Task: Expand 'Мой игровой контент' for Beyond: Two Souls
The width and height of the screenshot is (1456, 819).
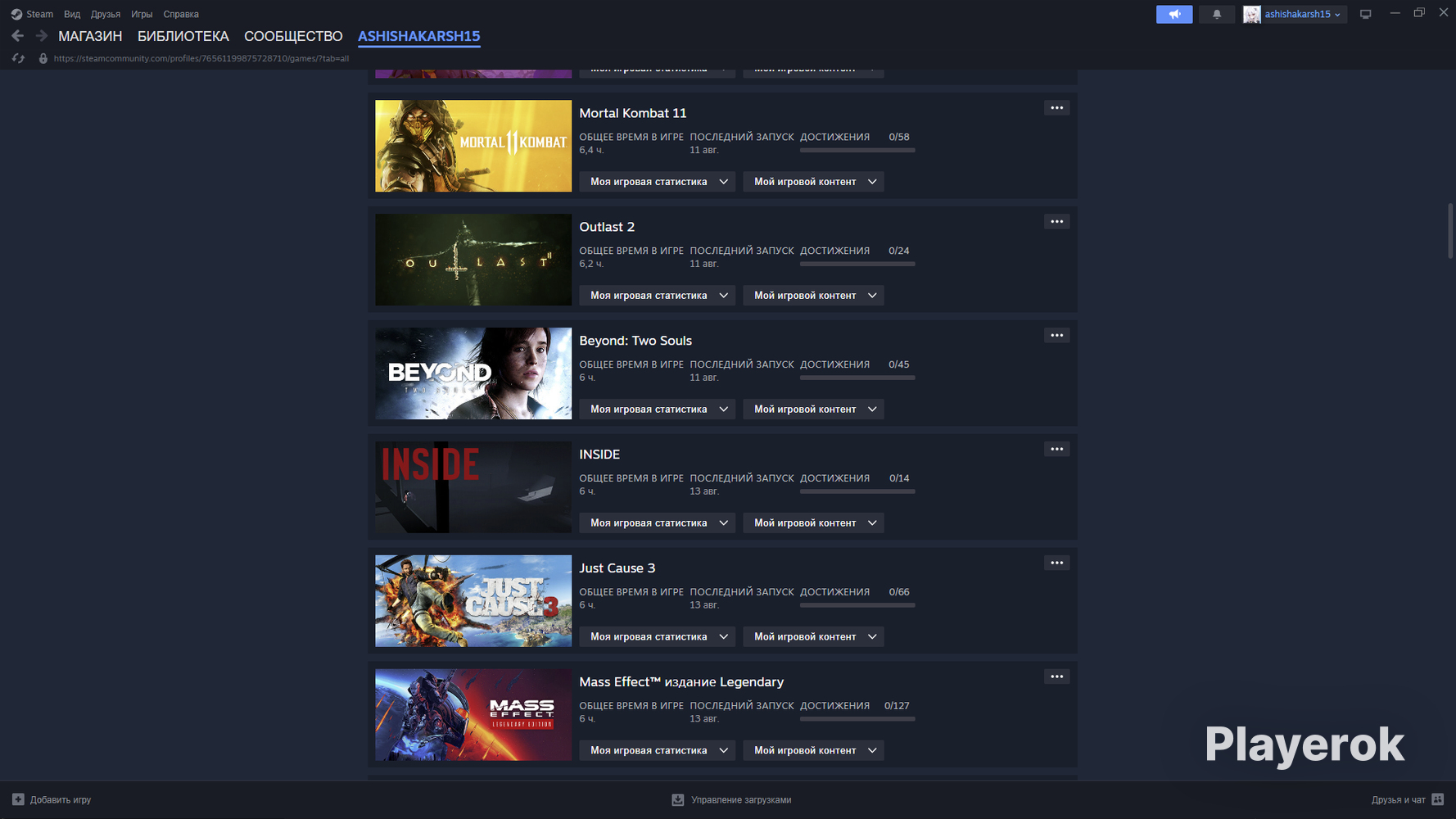Action: point(813,409)
